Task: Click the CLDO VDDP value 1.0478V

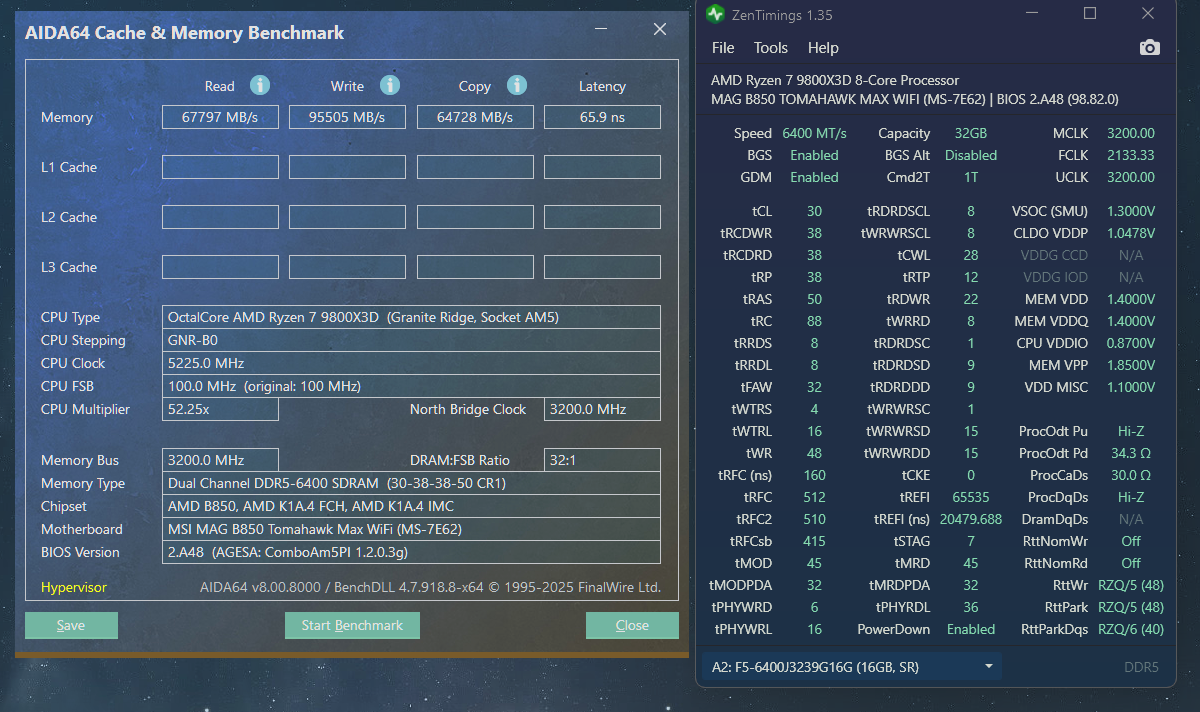Action: [1130, 233]
